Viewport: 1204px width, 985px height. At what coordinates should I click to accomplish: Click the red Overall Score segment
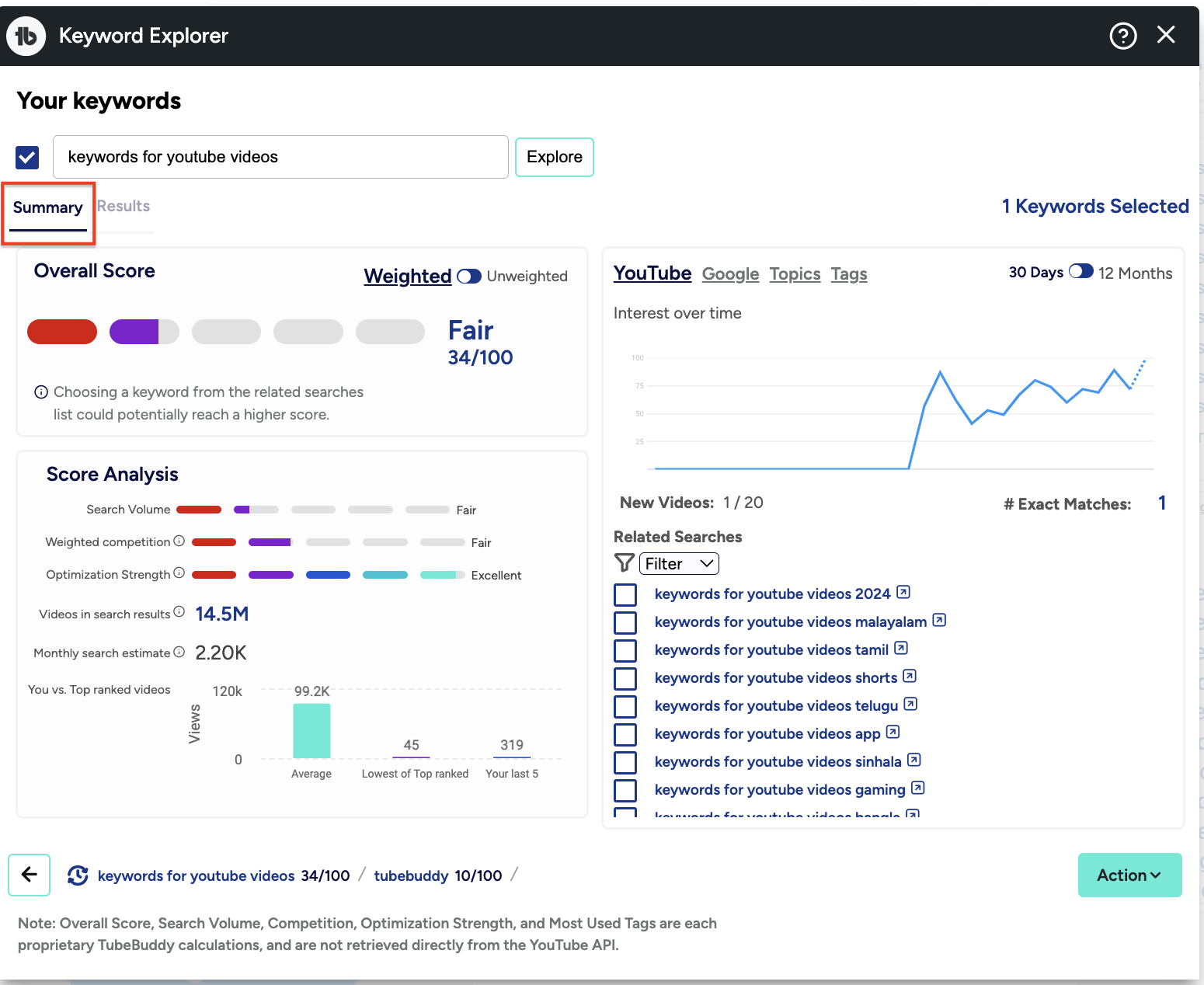point(62,332)
